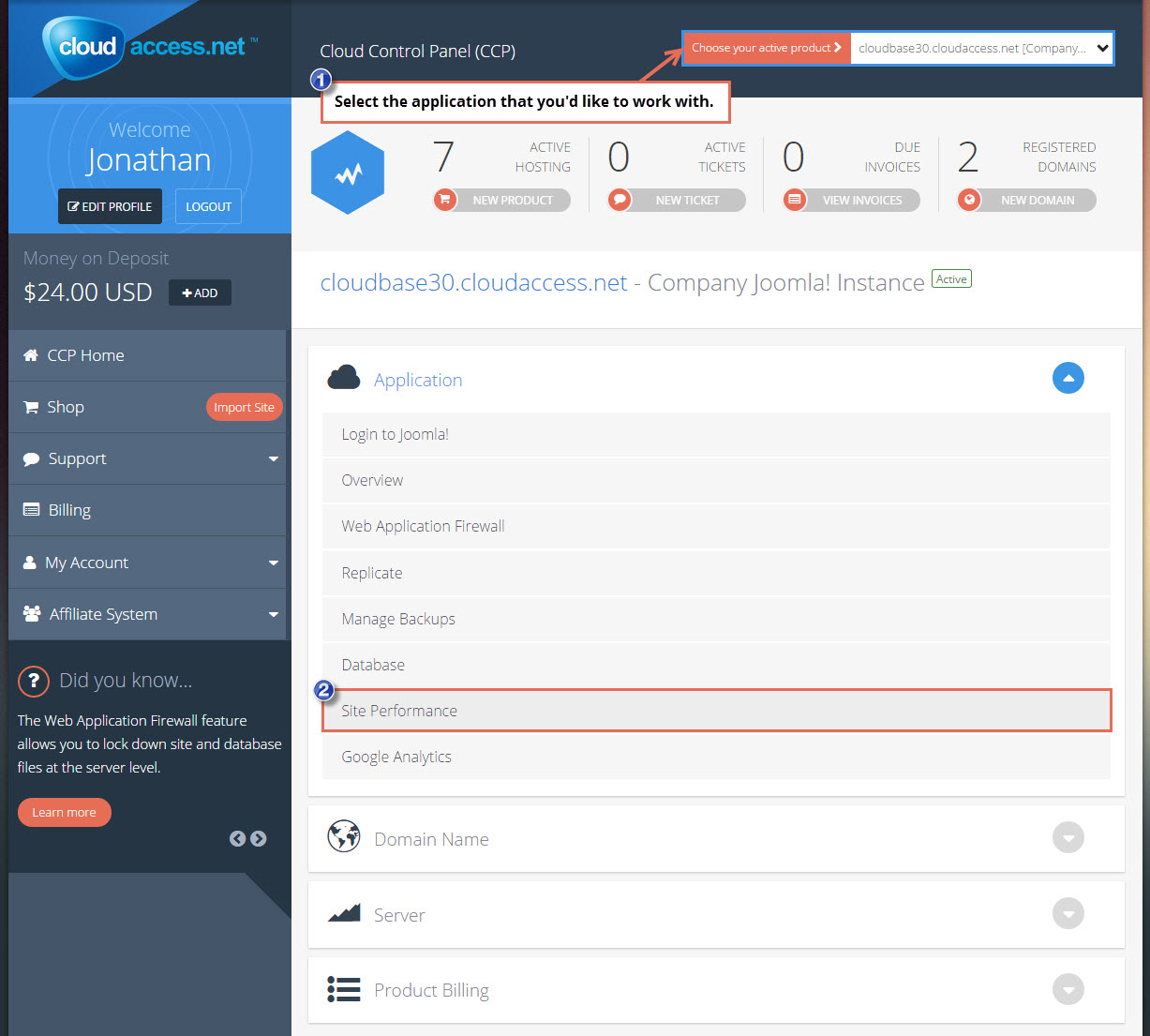
Task: Click the chart icon in Server section
Action: 344,912
